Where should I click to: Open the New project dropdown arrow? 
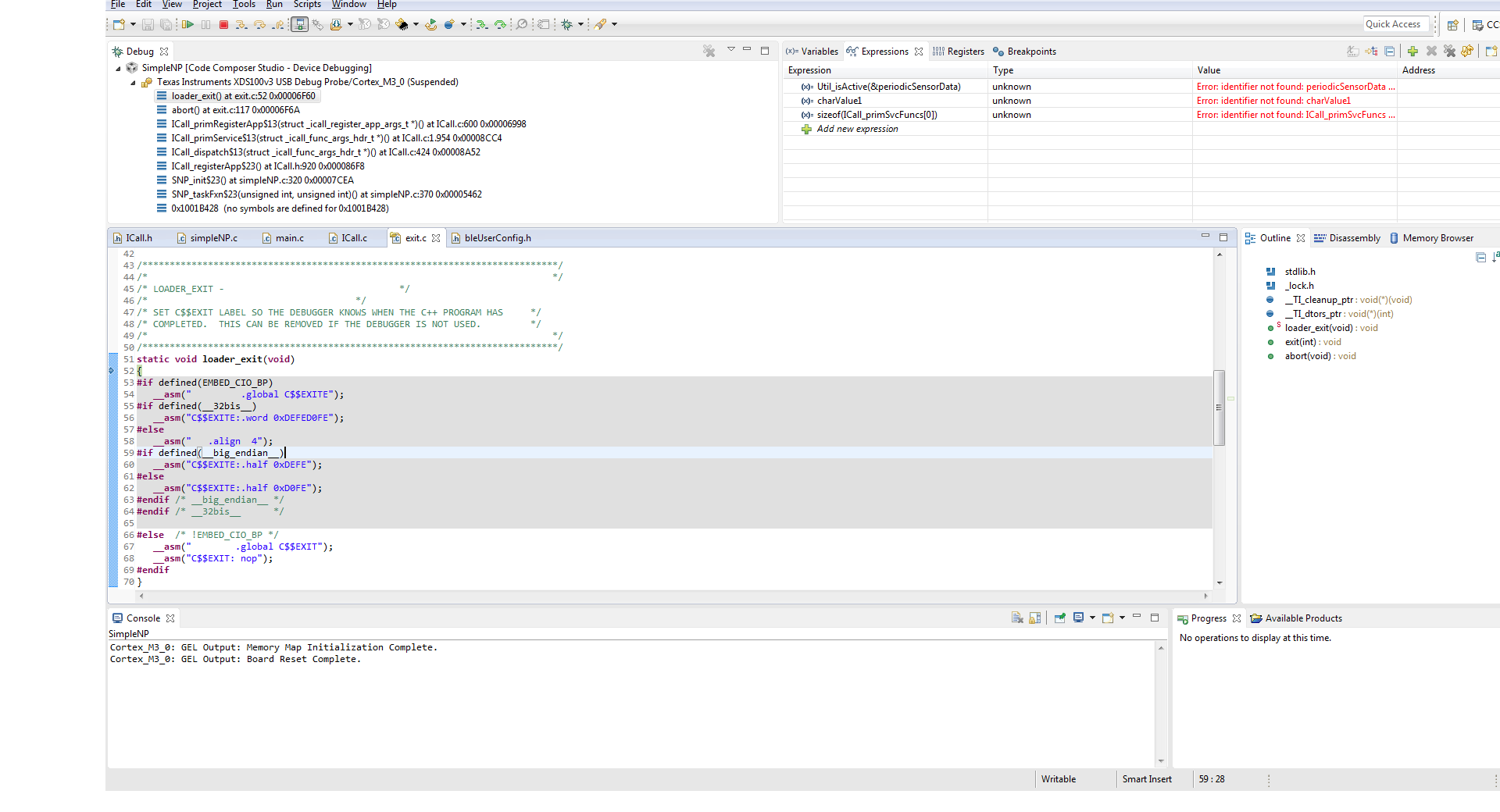133,24
